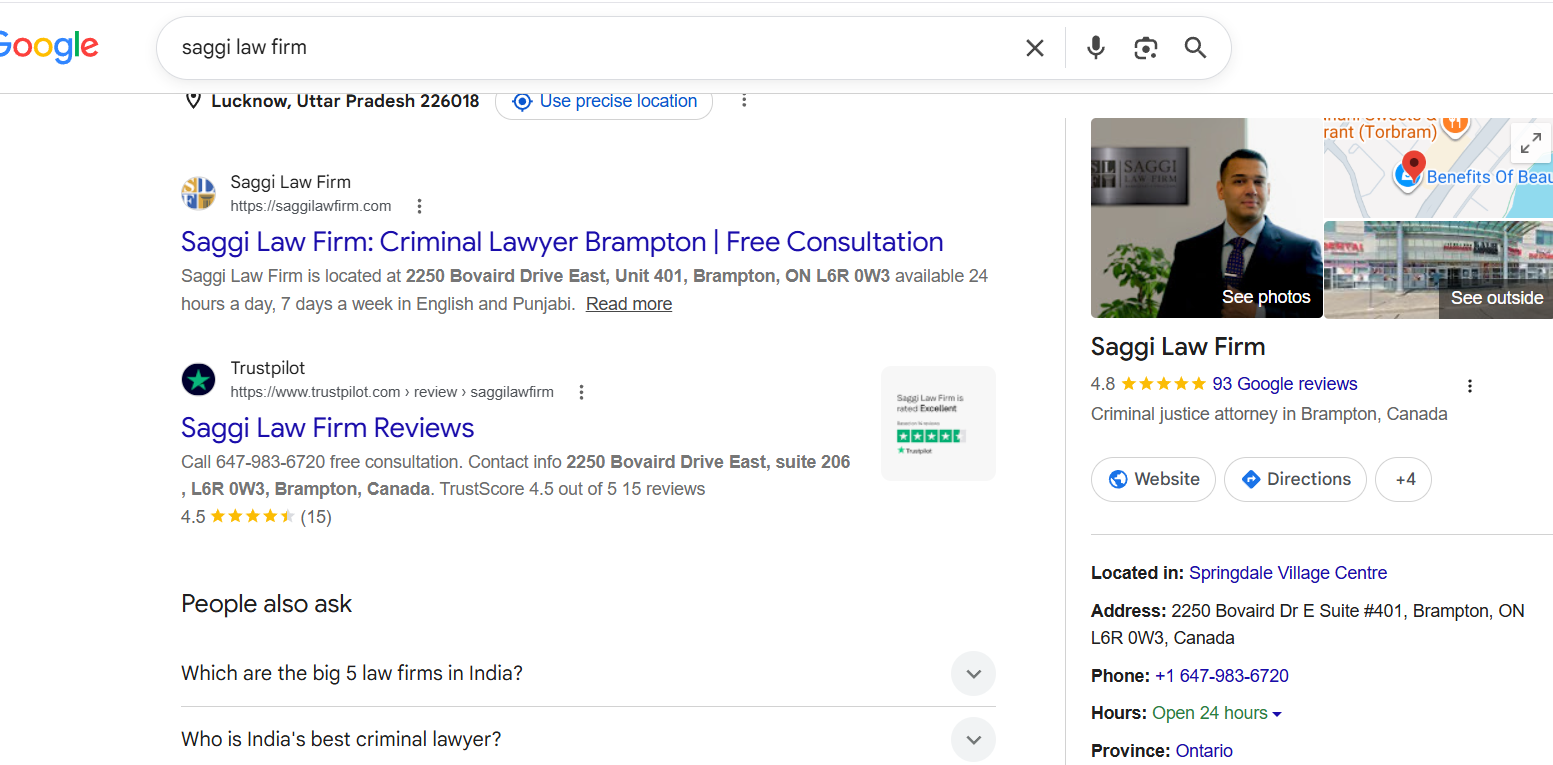Open more options beside Use precise location
Image resolution: width=1553 pixels, height=765 pixels.
coord(743,100)
